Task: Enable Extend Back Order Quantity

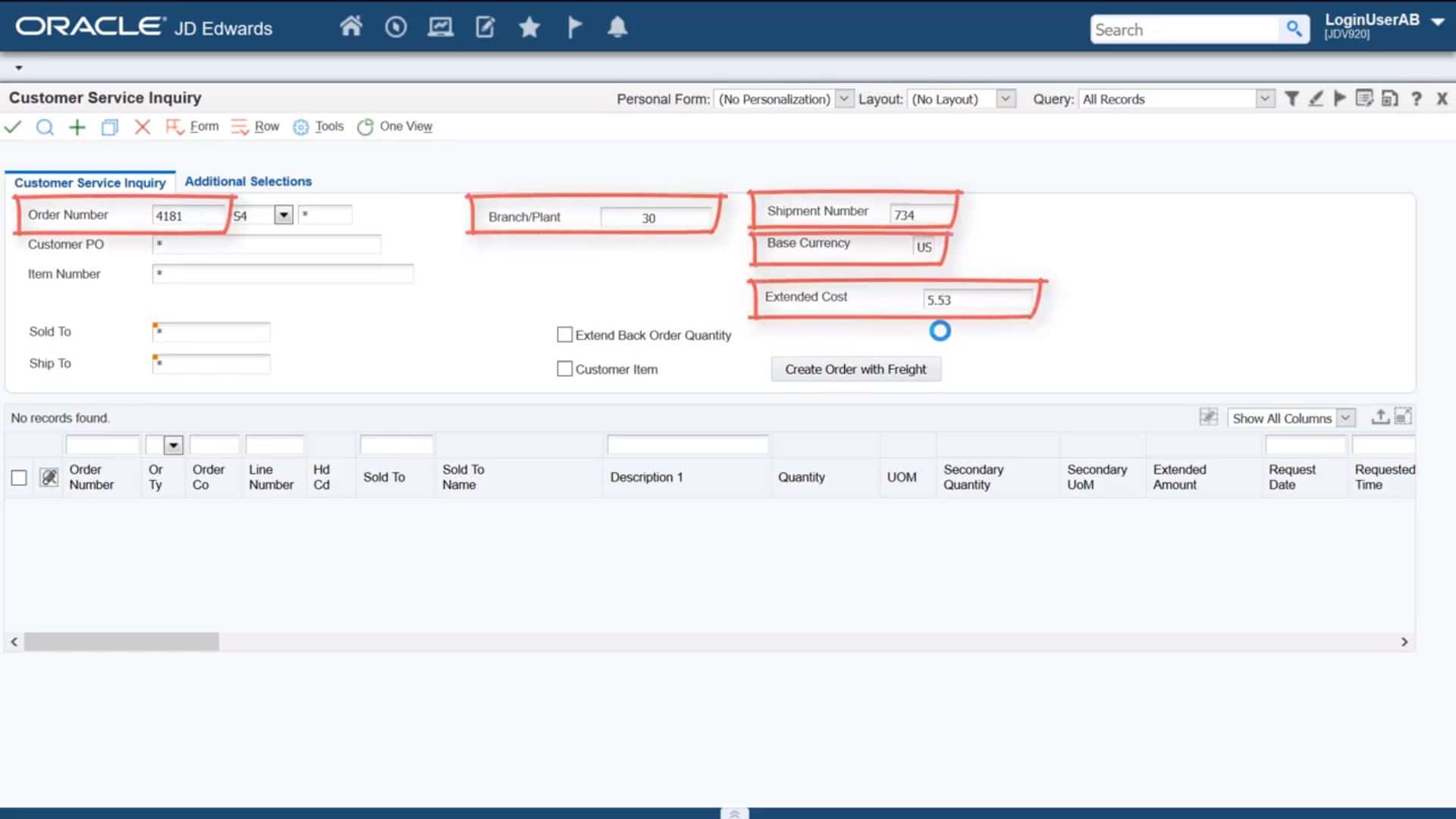Action: (563, 334)
